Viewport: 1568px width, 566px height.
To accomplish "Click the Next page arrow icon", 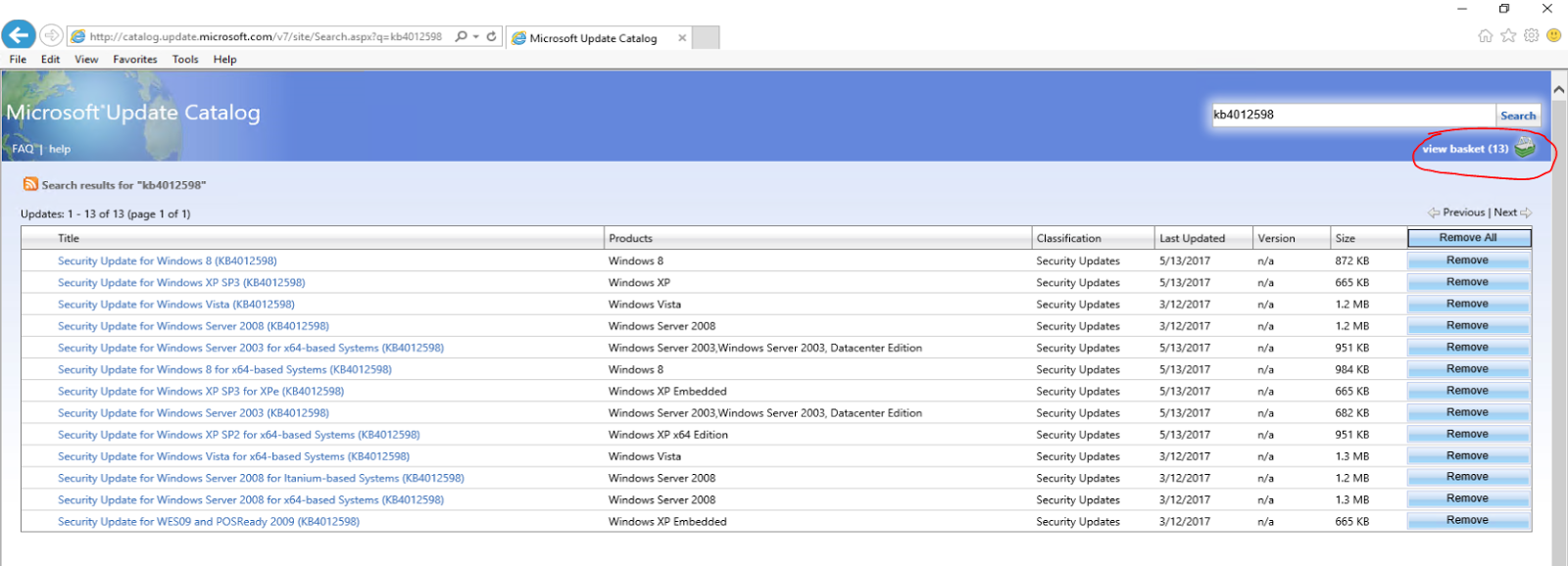I will click(x=1526, y=212).
